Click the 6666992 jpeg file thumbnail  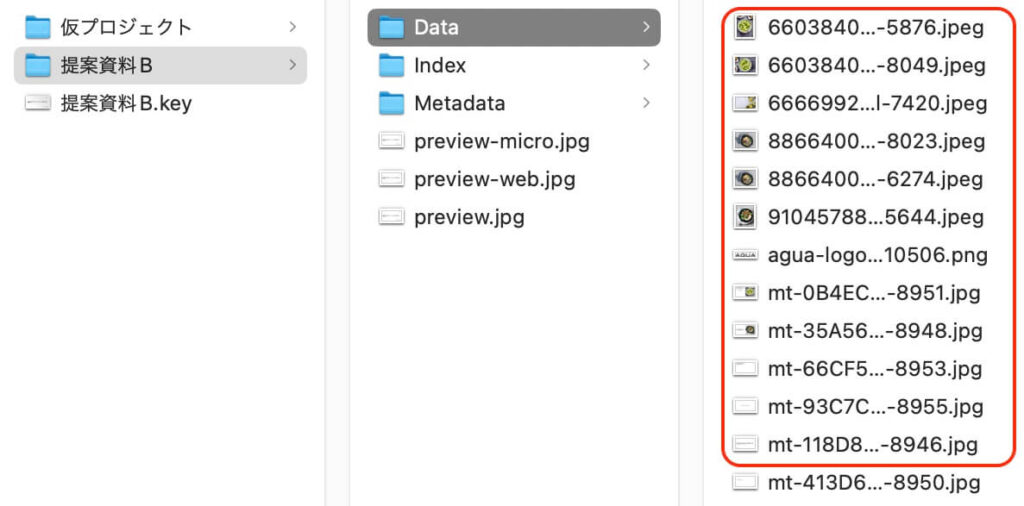coord(745,103)
